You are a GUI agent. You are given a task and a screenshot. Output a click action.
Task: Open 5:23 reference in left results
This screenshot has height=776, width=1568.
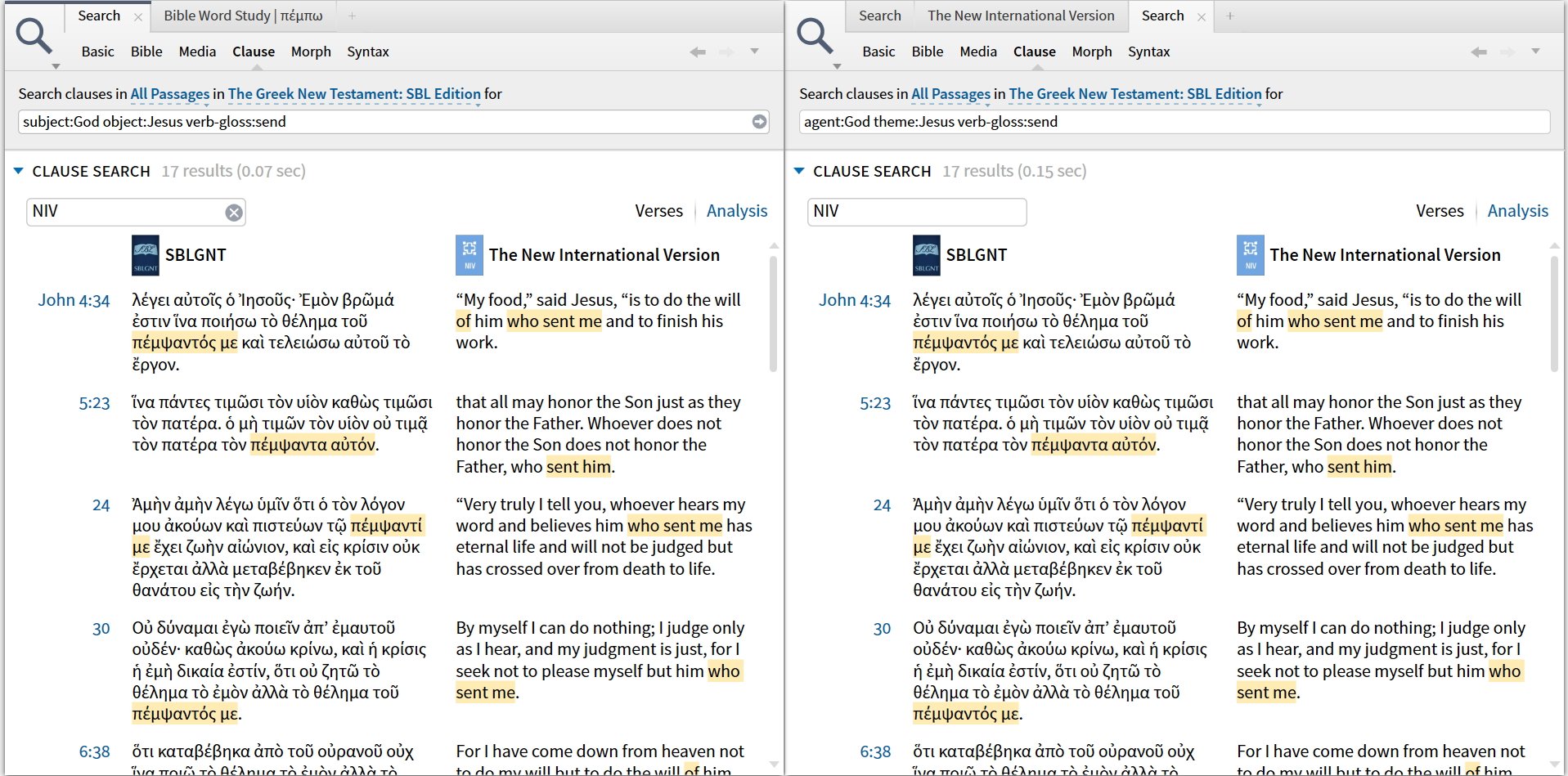94,403
